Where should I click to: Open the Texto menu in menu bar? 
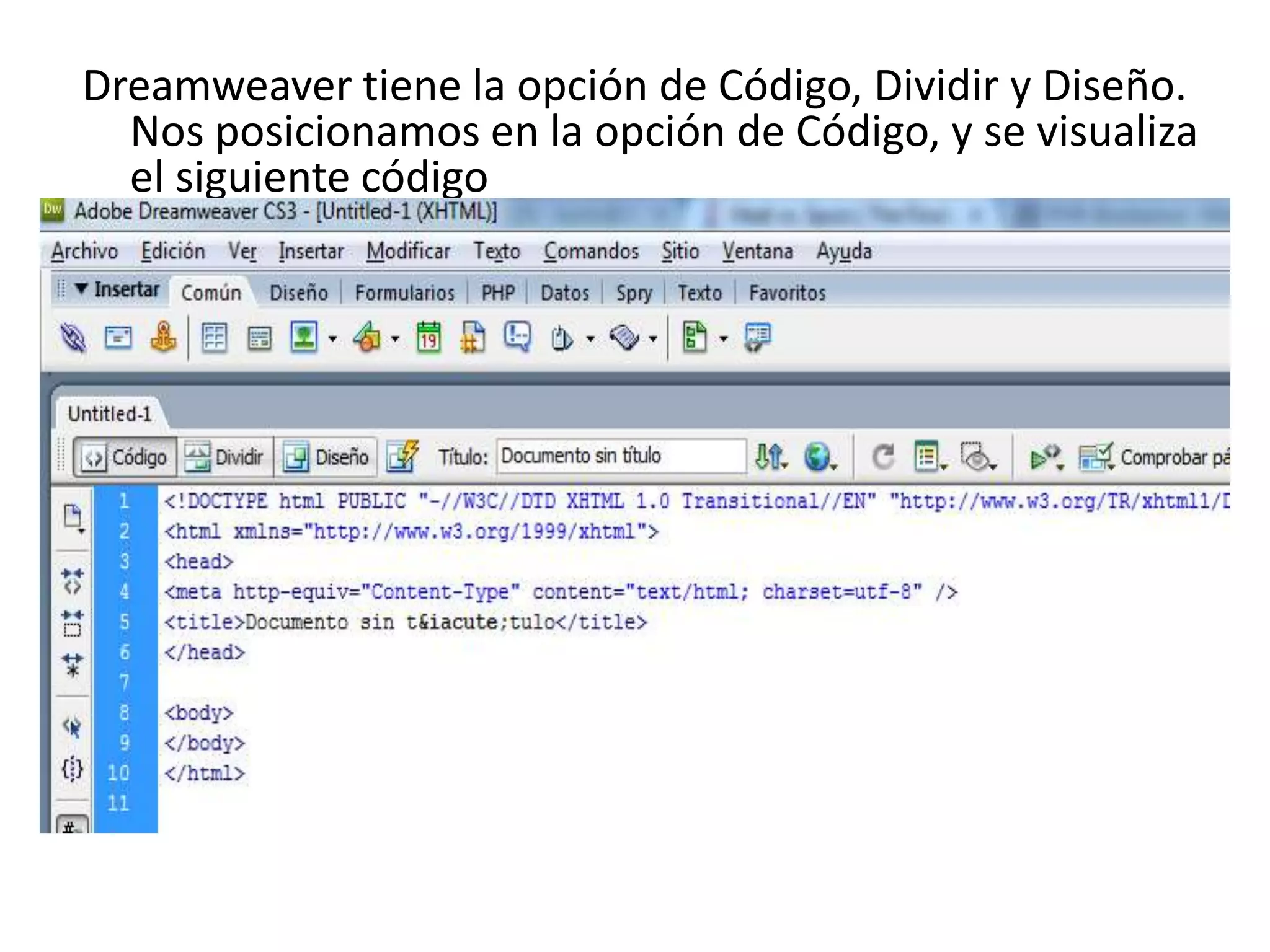point(497,251)
